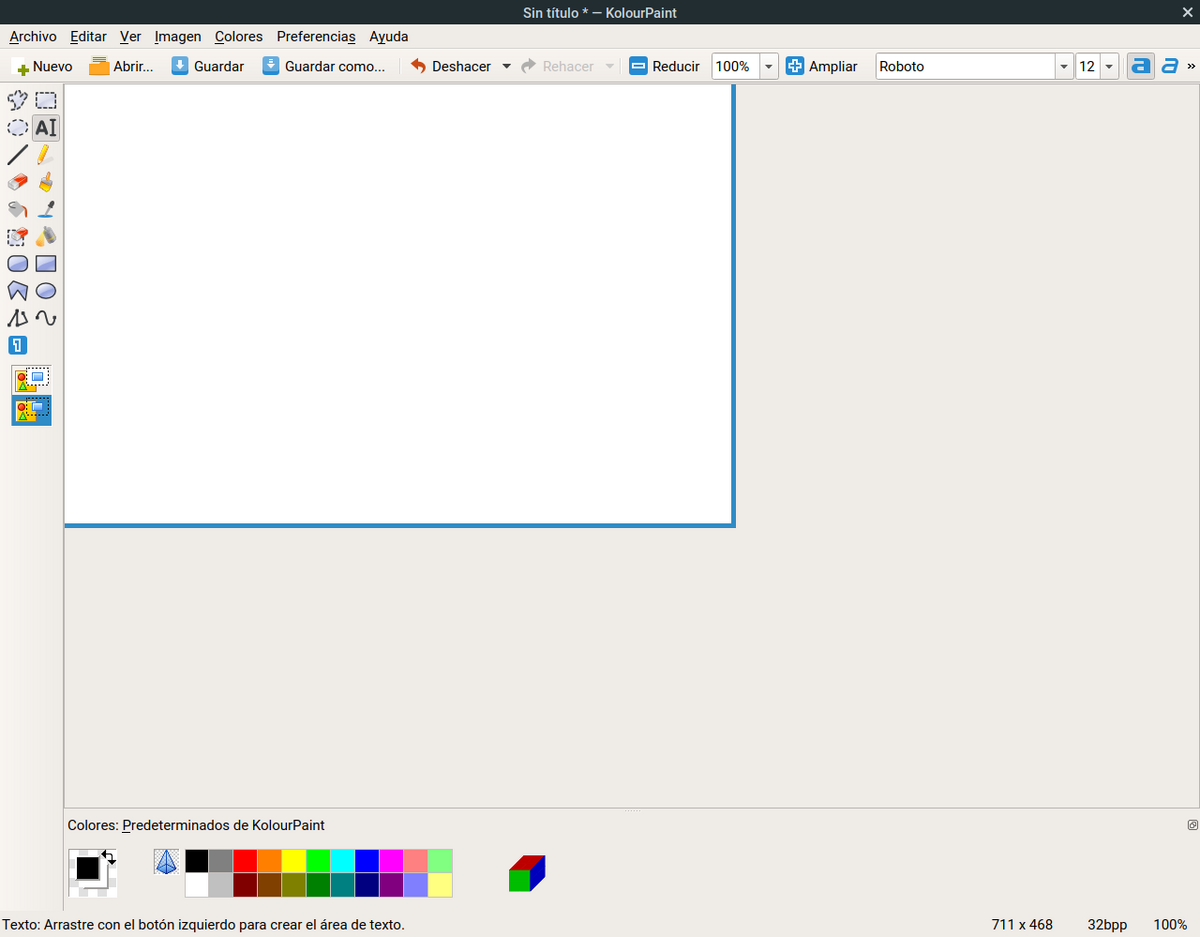This screenshot has width=1200, height=937.
Task: Click the Reducir zoom out button
Action: click(665, 66)
